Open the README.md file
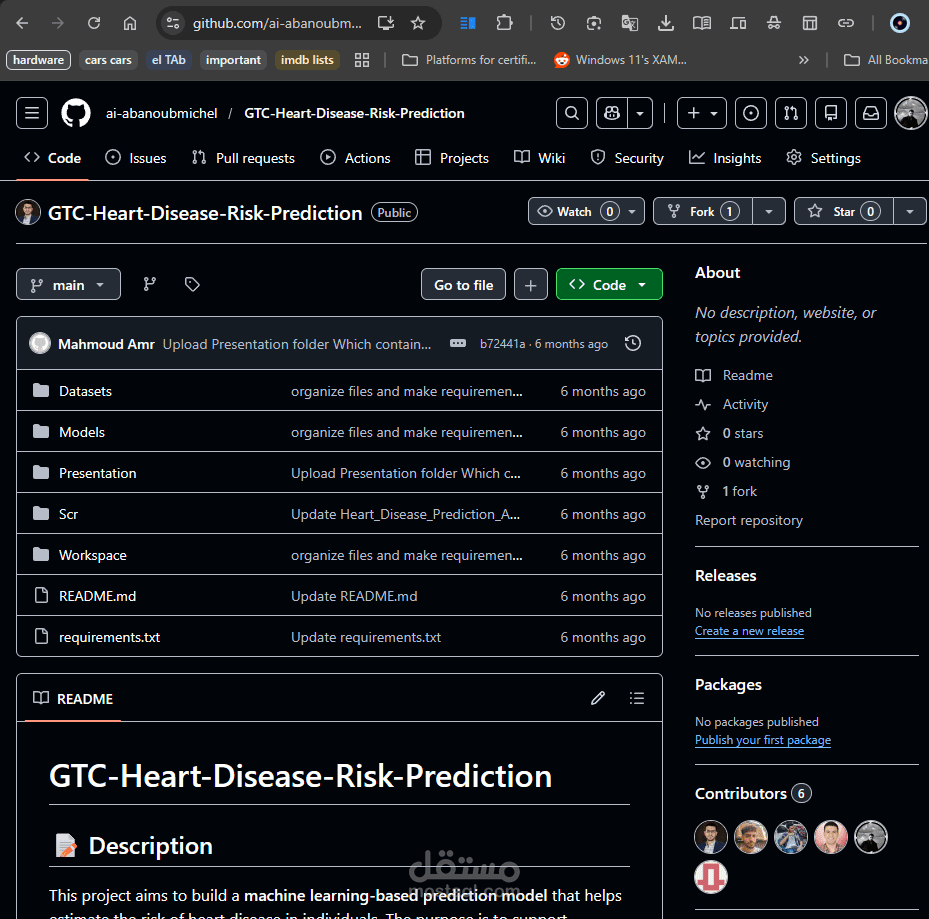The width and height of the screenshot is (929, 919). coord(98,595)
